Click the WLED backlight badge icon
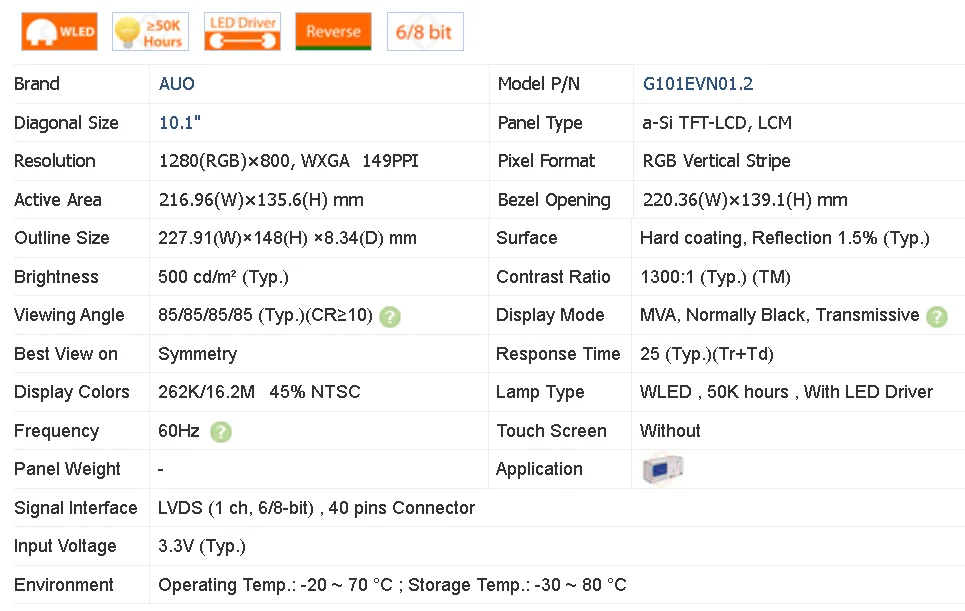 click(59, 31)
